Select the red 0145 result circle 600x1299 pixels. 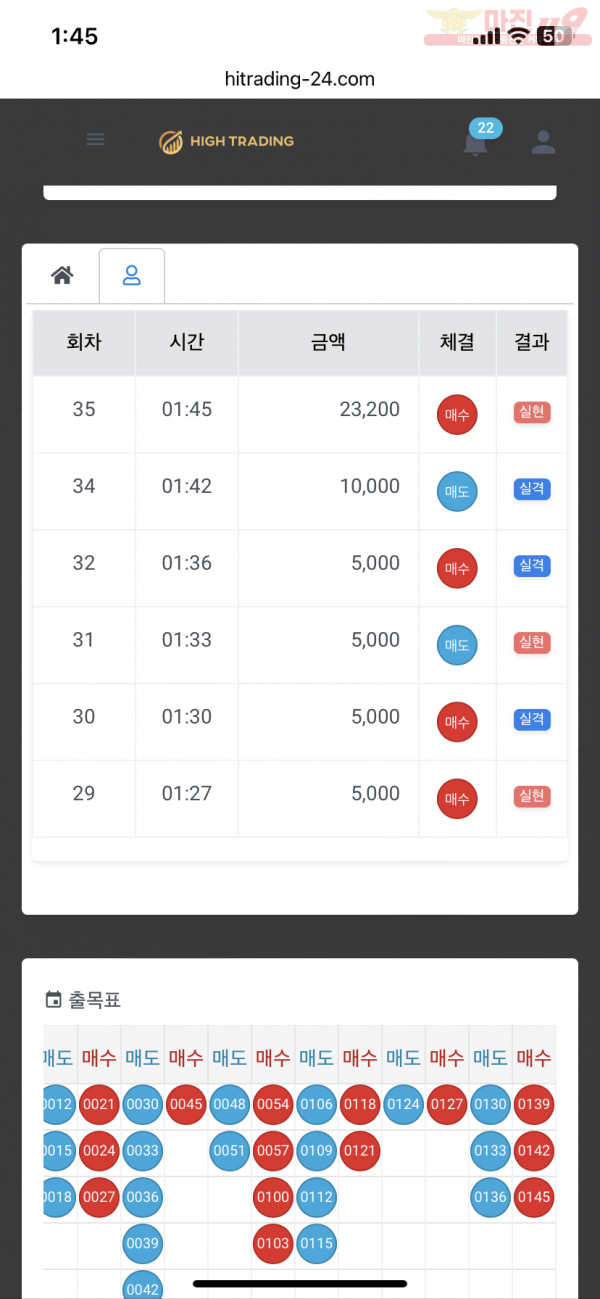tap(534, 1197)
